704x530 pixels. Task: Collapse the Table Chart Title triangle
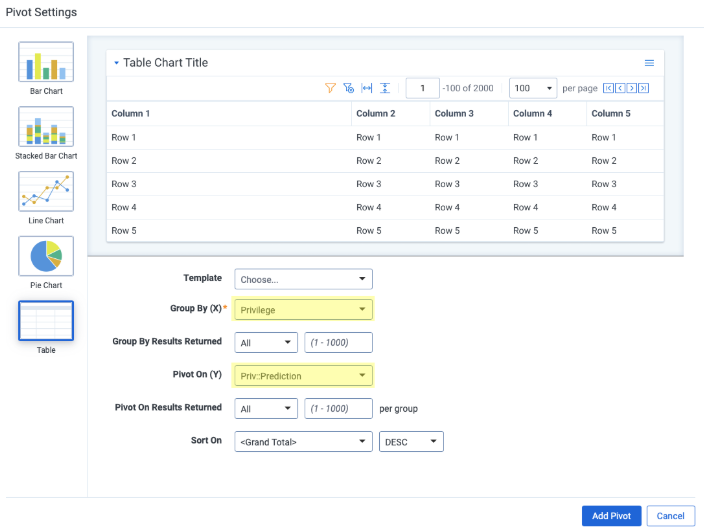point(116,63)
